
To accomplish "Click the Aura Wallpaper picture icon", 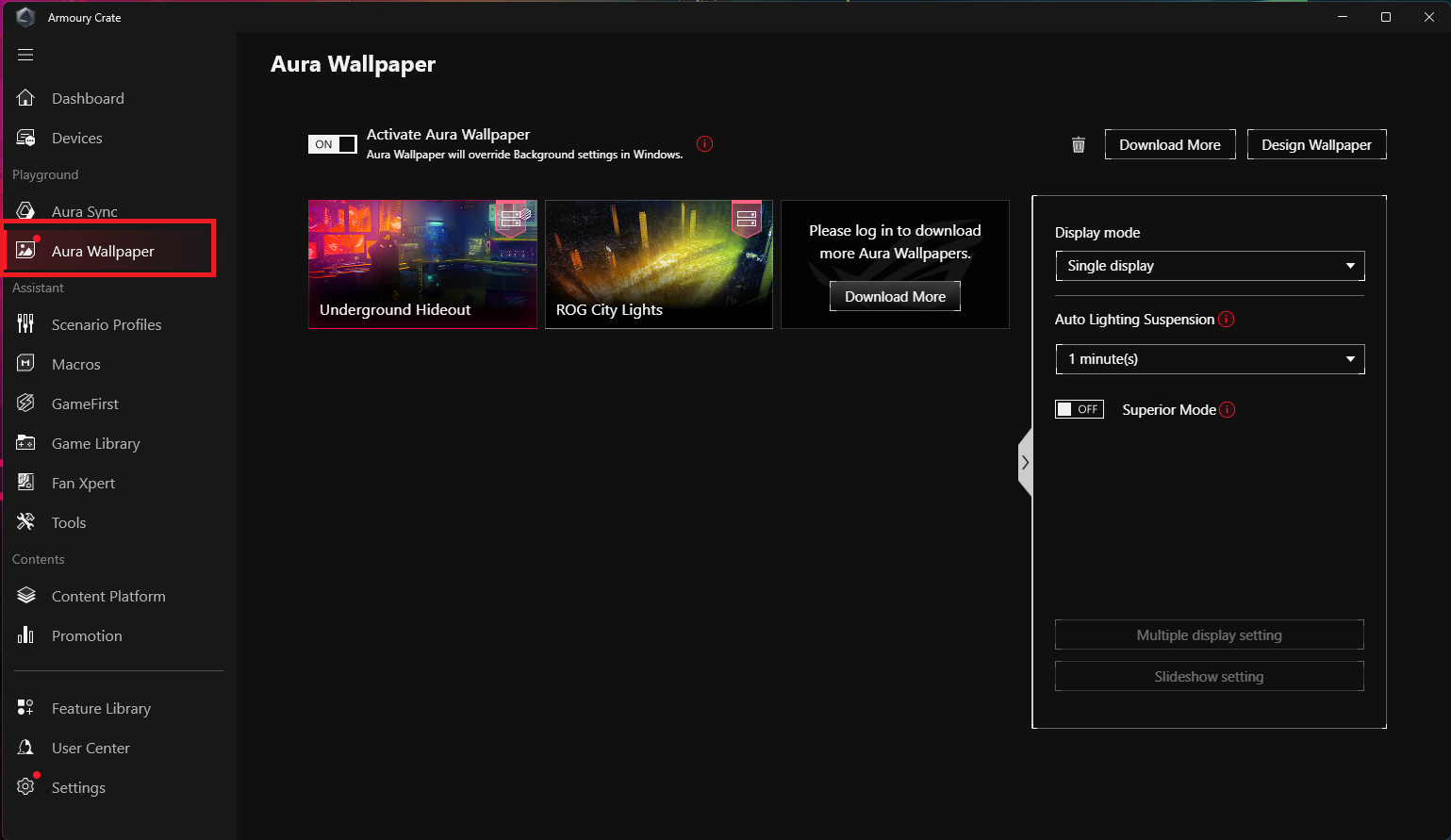I will (x=25, y=250).
